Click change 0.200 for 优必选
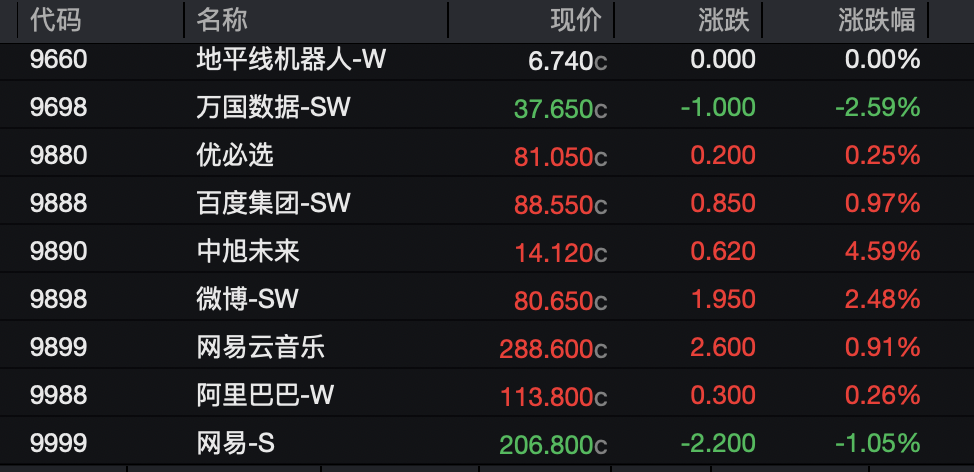This screenshot has height=472, width=974. pos(723,155)
